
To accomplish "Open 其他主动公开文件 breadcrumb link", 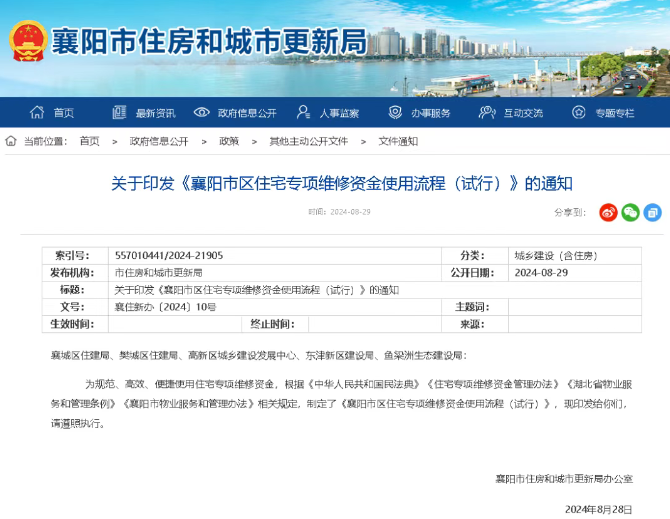I will pyautogui.click(x=308, y=141).
